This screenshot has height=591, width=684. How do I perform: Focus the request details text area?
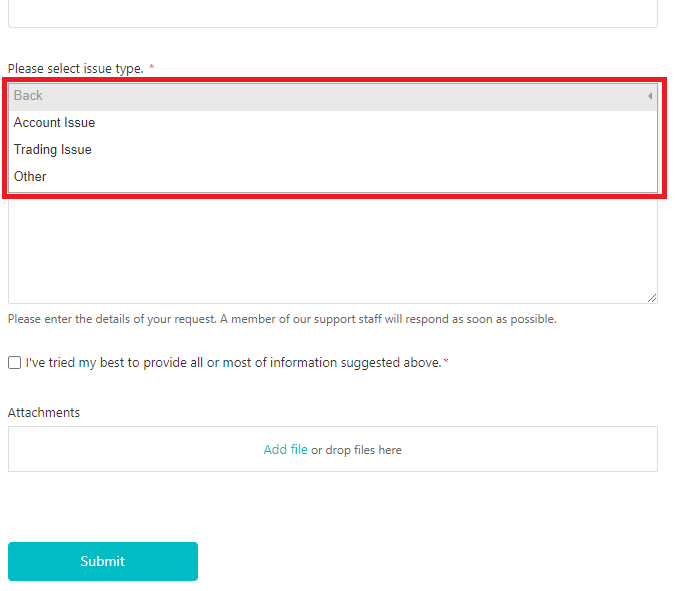pos(332,250)
